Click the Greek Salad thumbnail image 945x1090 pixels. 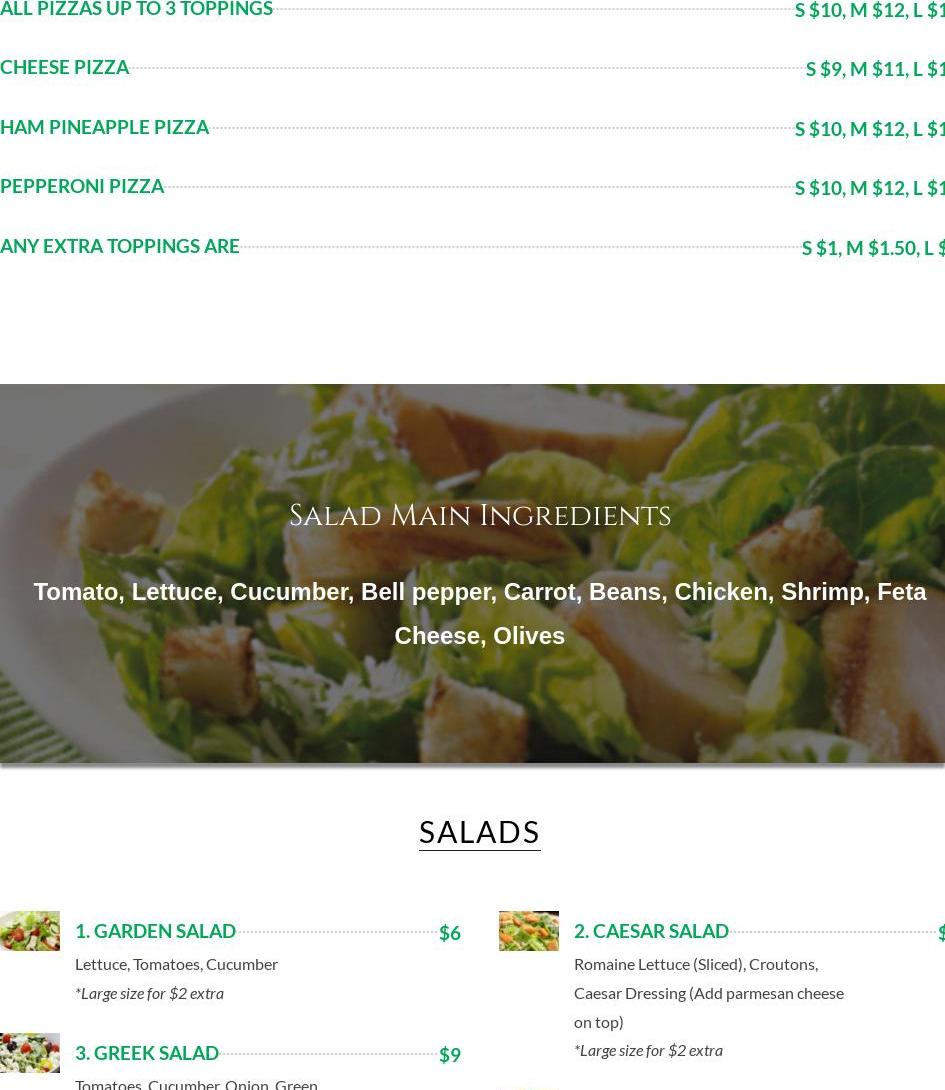[30, 1053]
